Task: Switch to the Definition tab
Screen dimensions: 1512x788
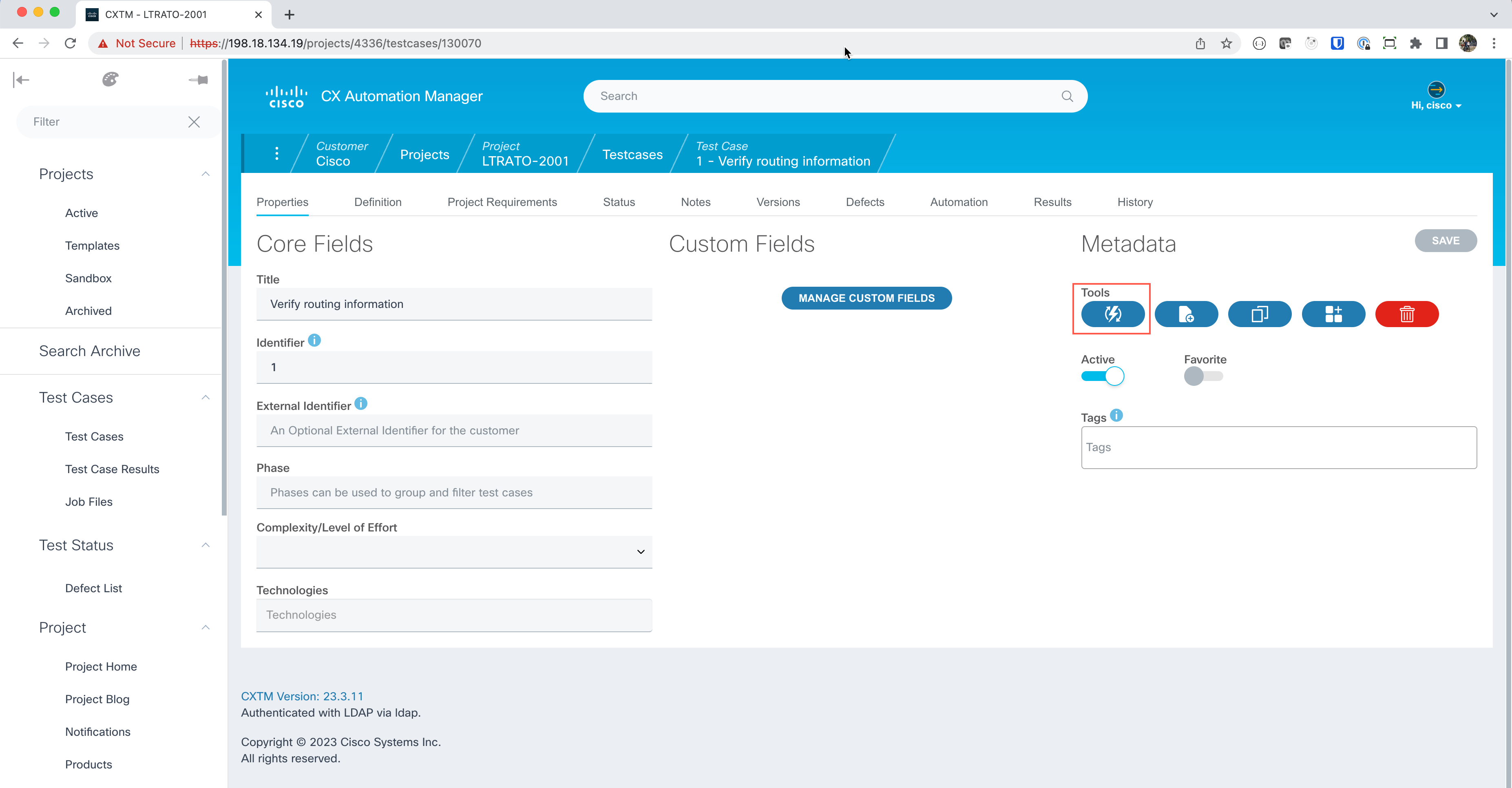Action: pos(378,202)
